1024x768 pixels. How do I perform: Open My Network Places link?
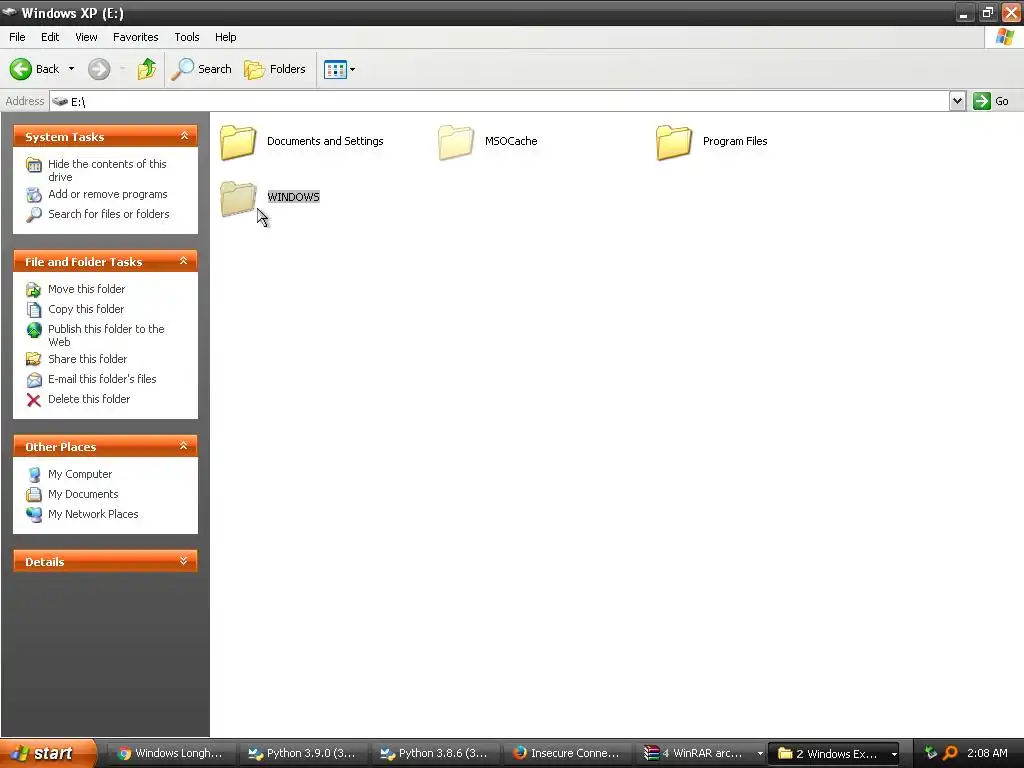point(93,514)
